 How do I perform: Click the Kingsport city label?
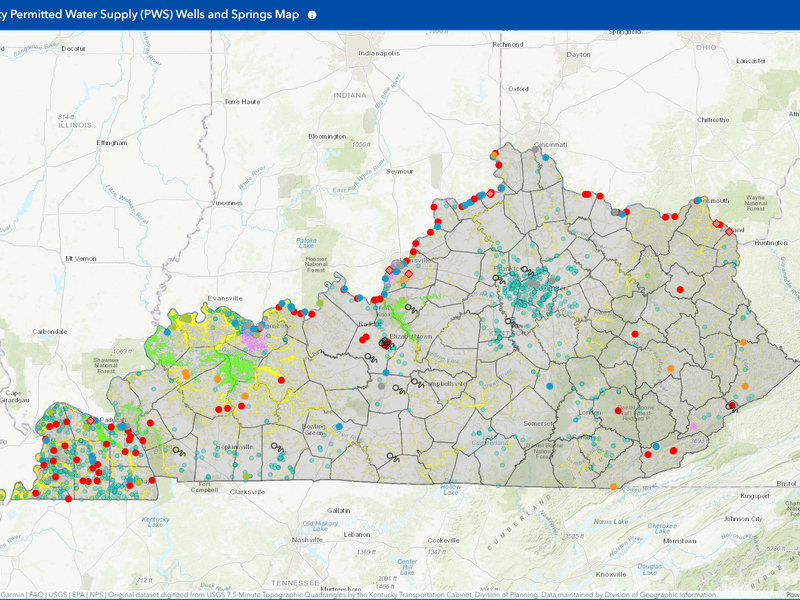[x=755, y=495]
